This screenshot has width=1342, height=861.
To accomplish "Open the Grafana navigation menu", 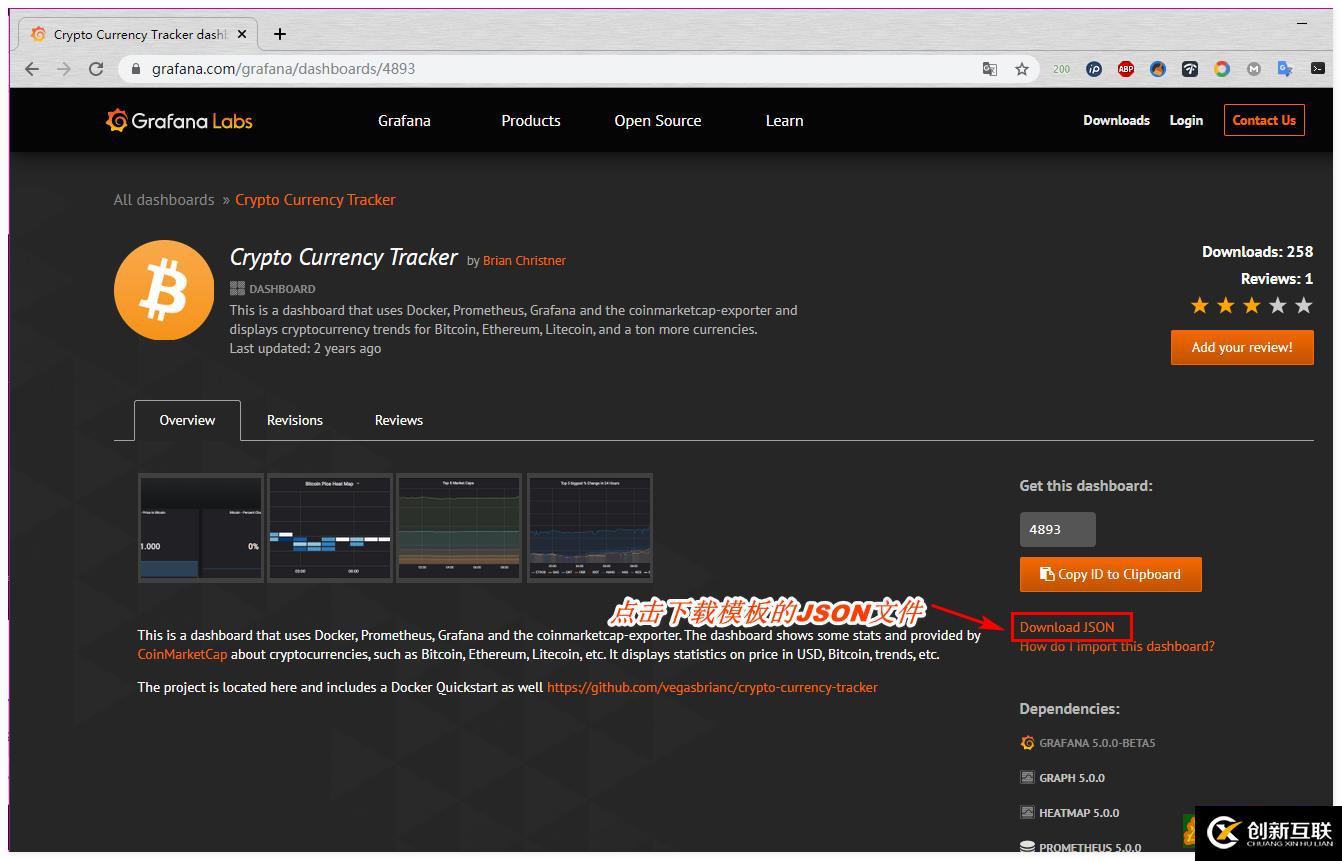I will tap(404, 121).
